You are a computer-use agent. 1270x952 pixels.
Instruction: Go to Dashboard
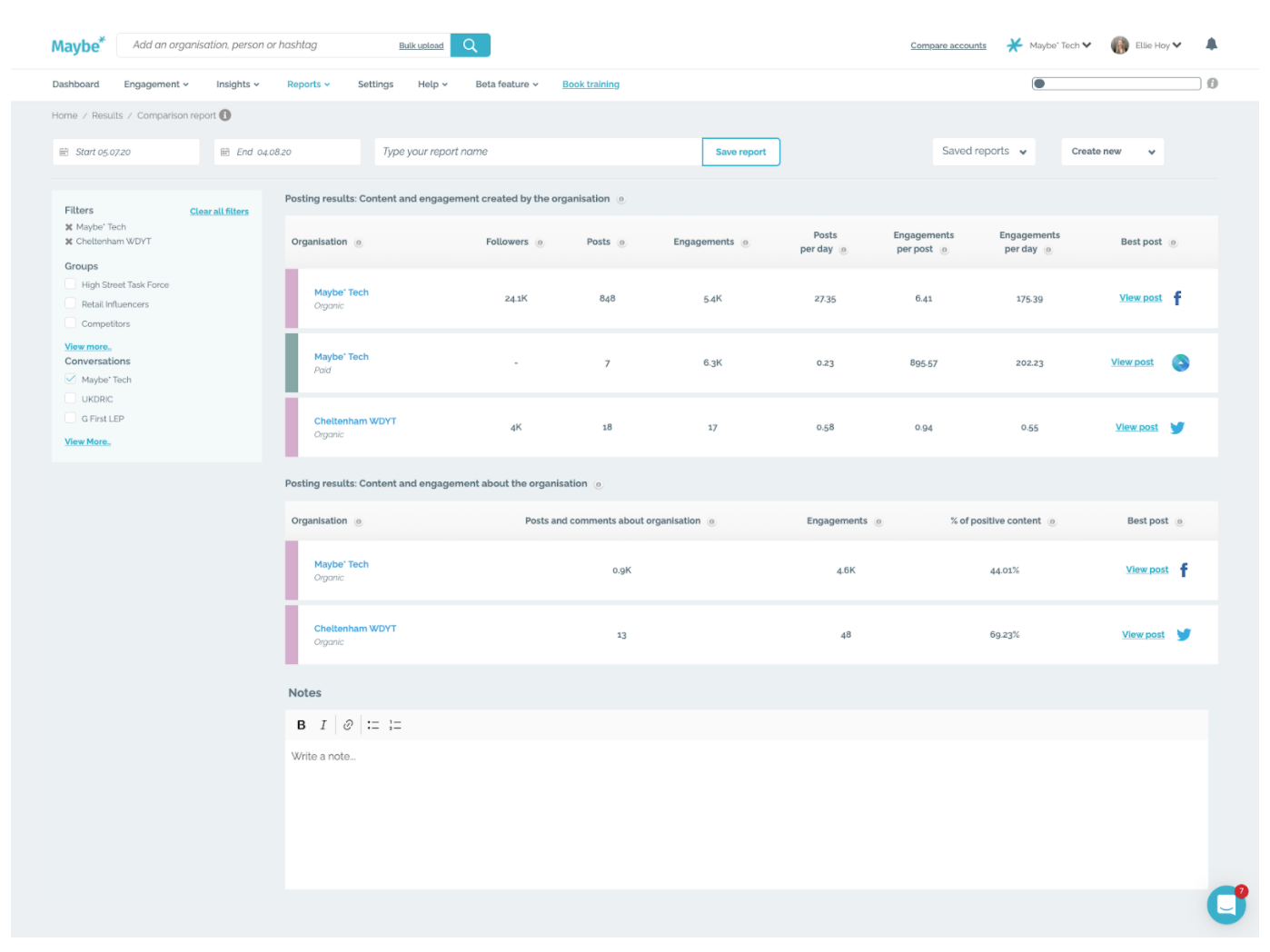[75, 84]
